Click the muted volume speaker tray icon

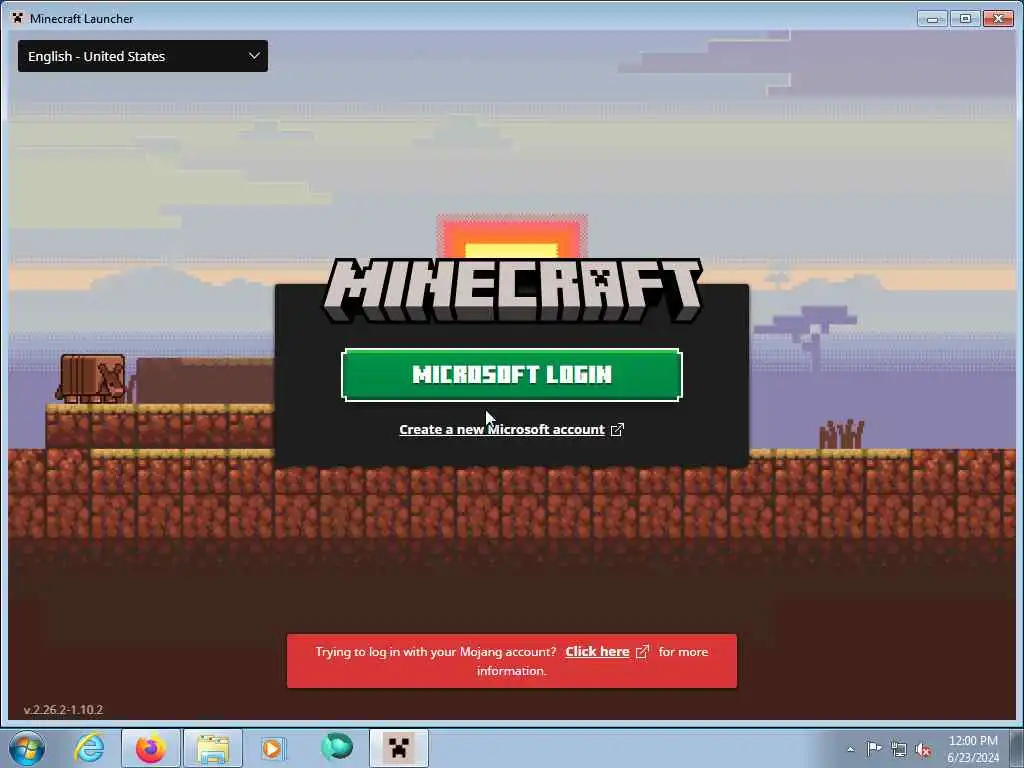point(923,750)
